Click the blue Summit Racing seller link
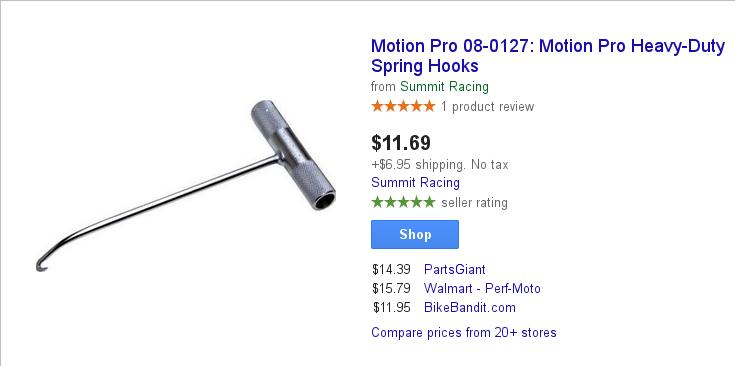 (415, 182)
